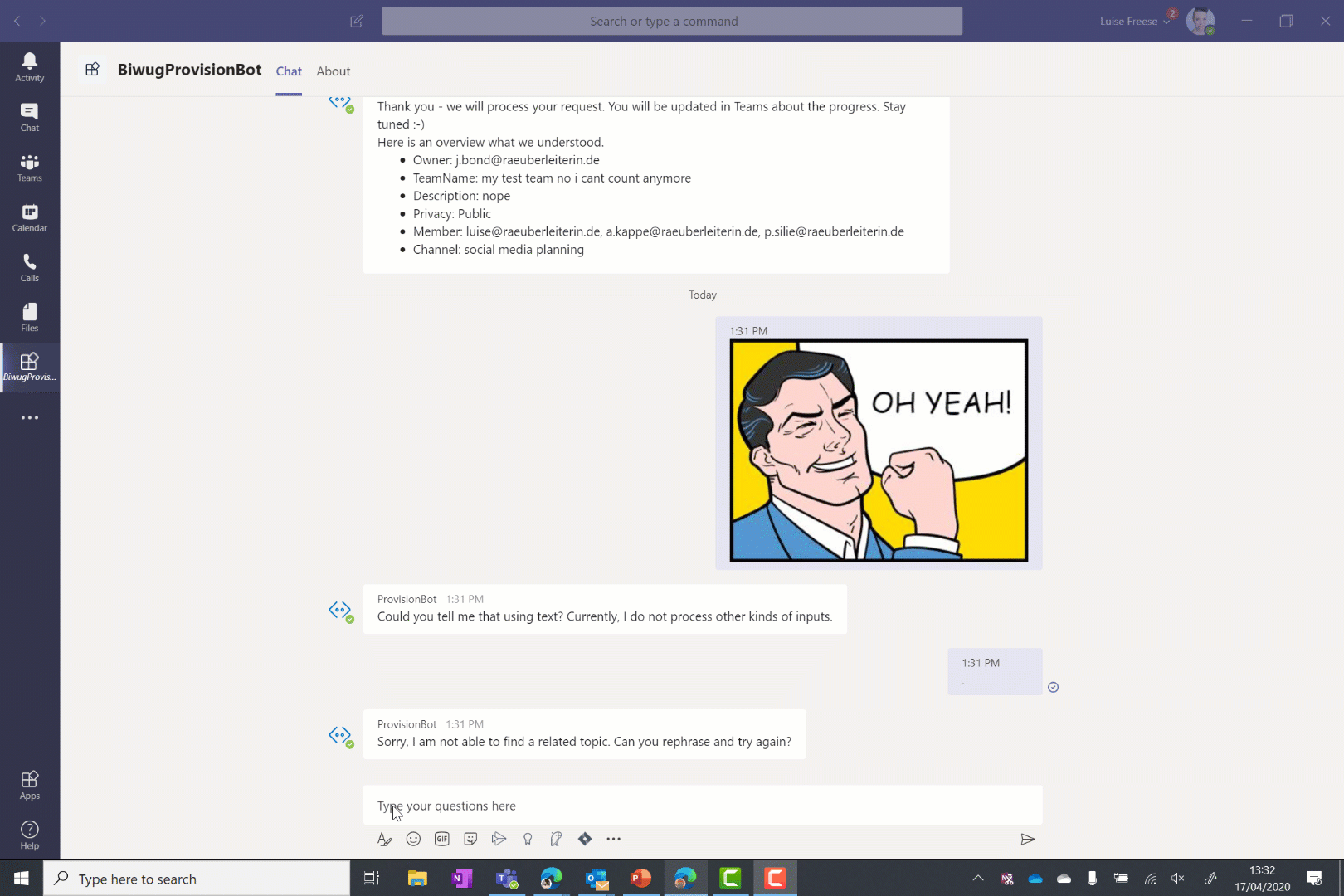Image resolution: width=1344 pixels, height=896 pixels.
Task: Open Calls in the left rail
Action: [30, 267]
